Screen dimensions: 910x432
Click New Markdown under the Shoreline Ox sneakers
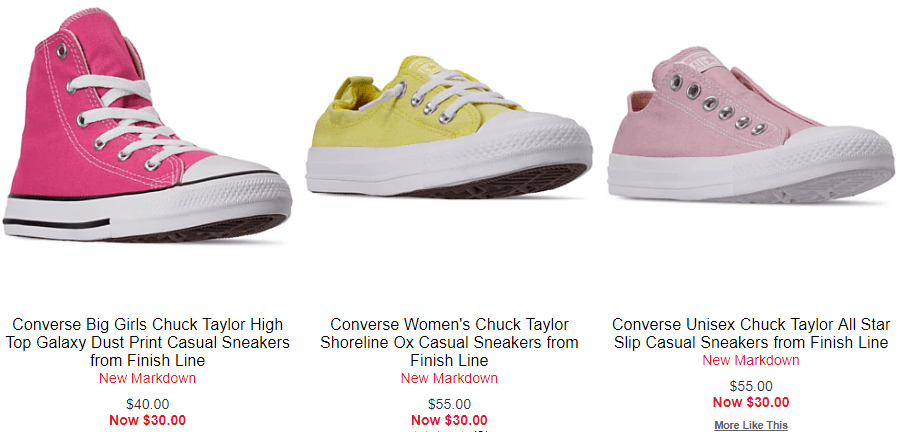tap(449, 379)
